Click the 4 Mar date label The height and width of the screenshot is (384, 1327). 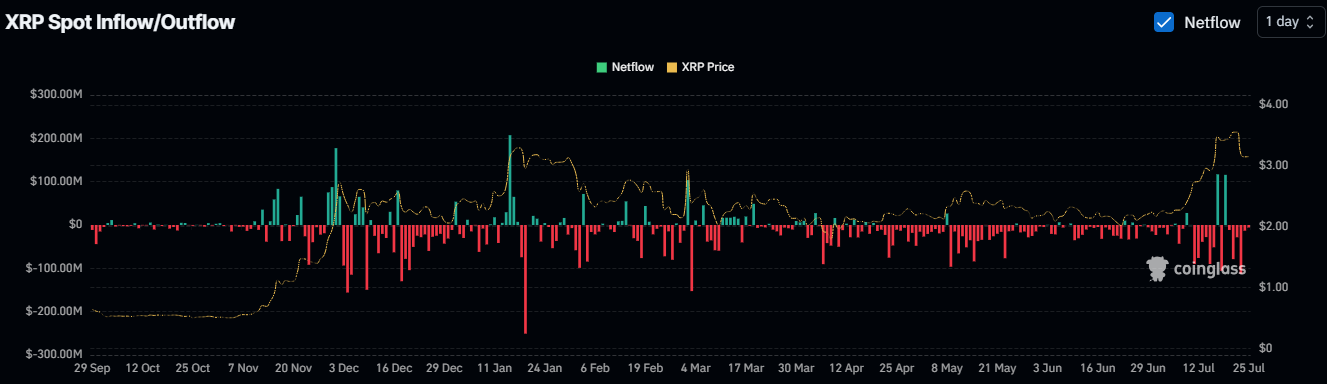coord(695,368)
